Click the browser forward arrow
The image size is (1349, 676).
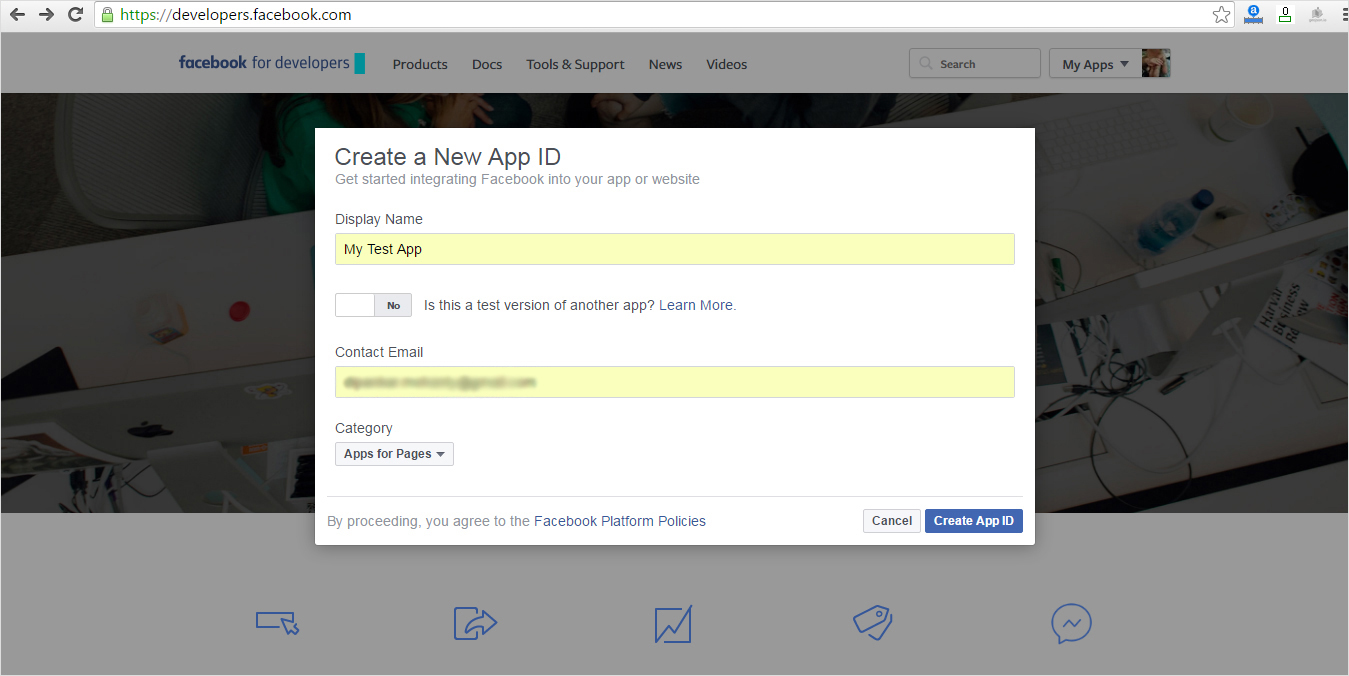46,15
